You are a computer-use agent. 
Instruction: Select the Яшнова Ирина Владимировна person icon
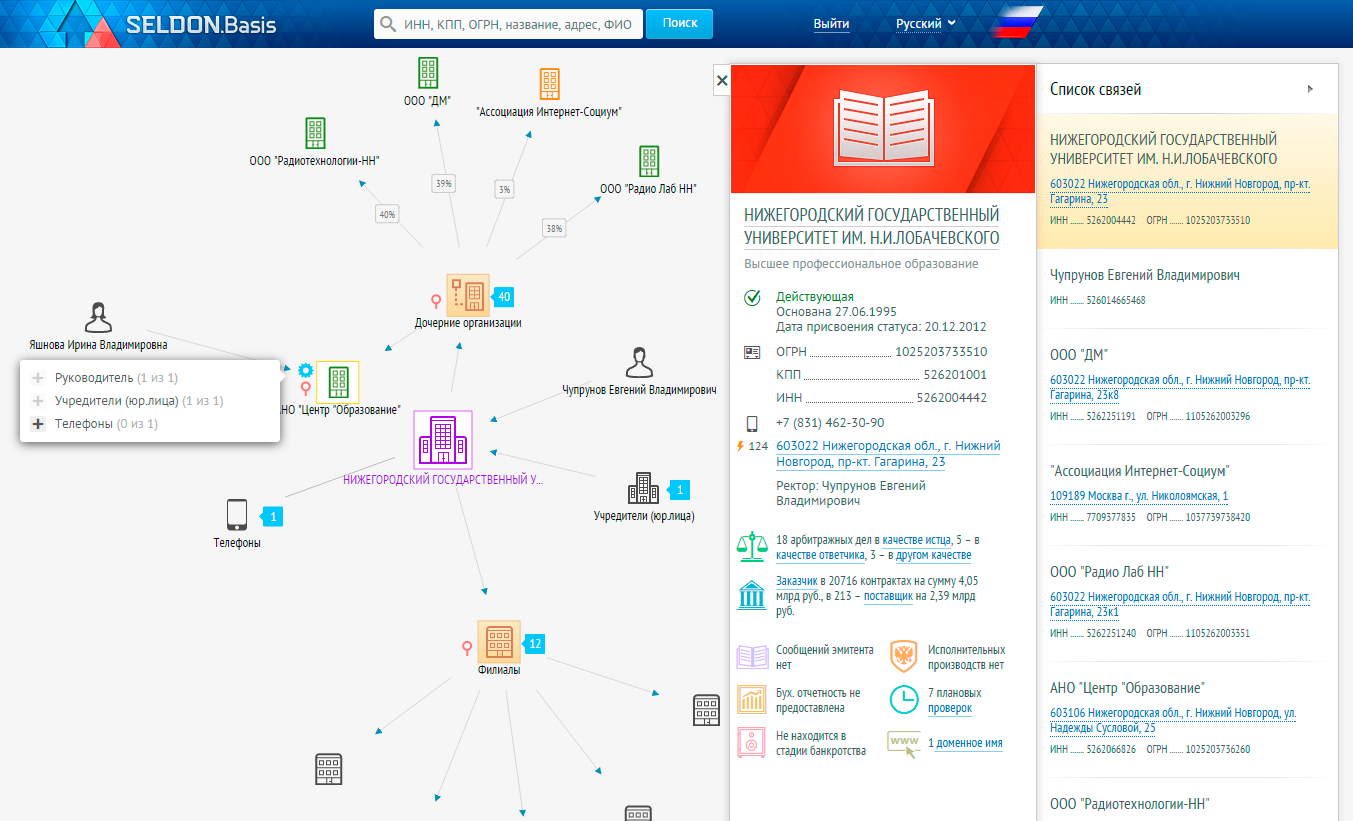(97, 318)
